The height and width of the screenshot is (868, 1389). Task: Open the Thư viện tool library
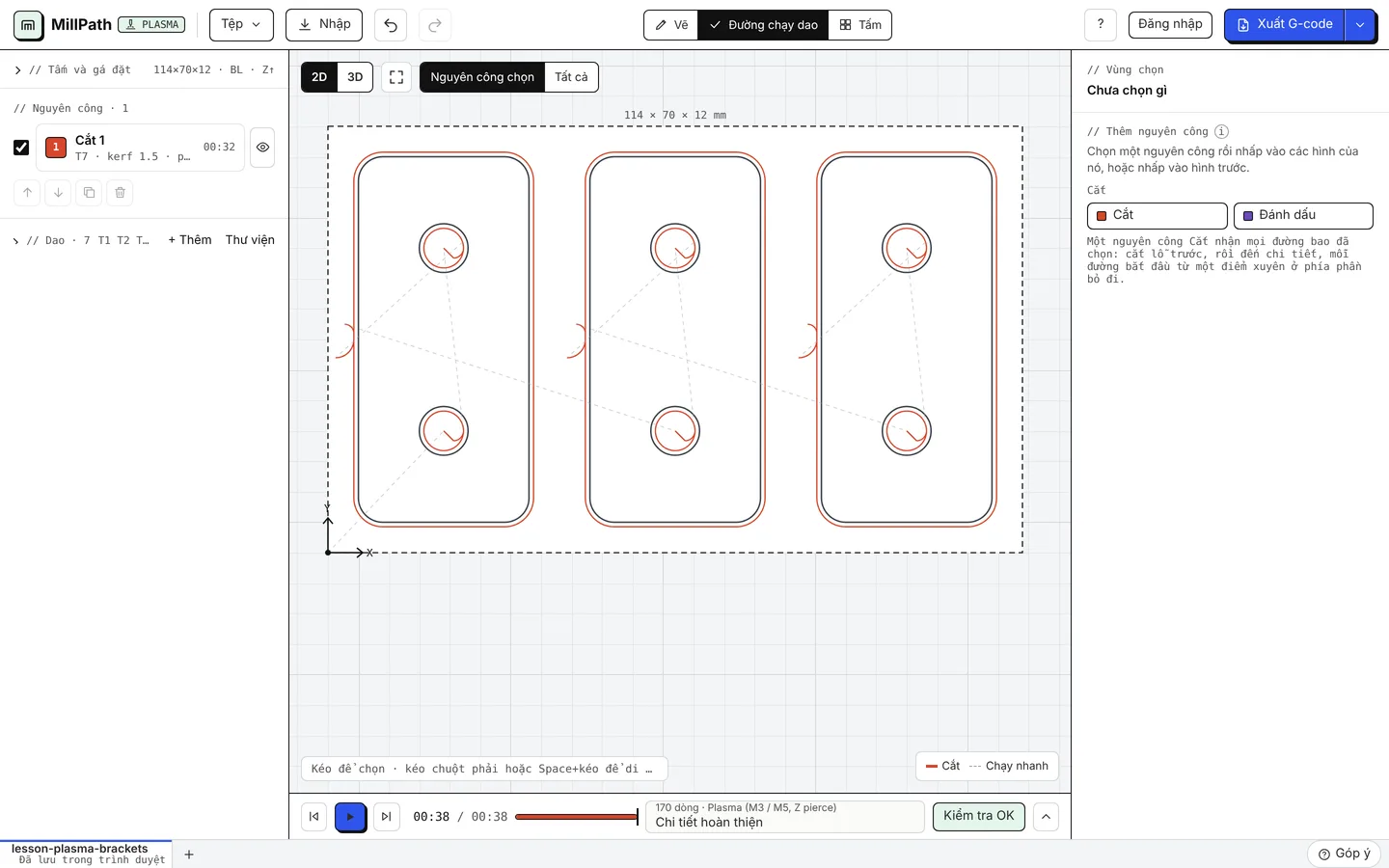[x=250, y=240]
